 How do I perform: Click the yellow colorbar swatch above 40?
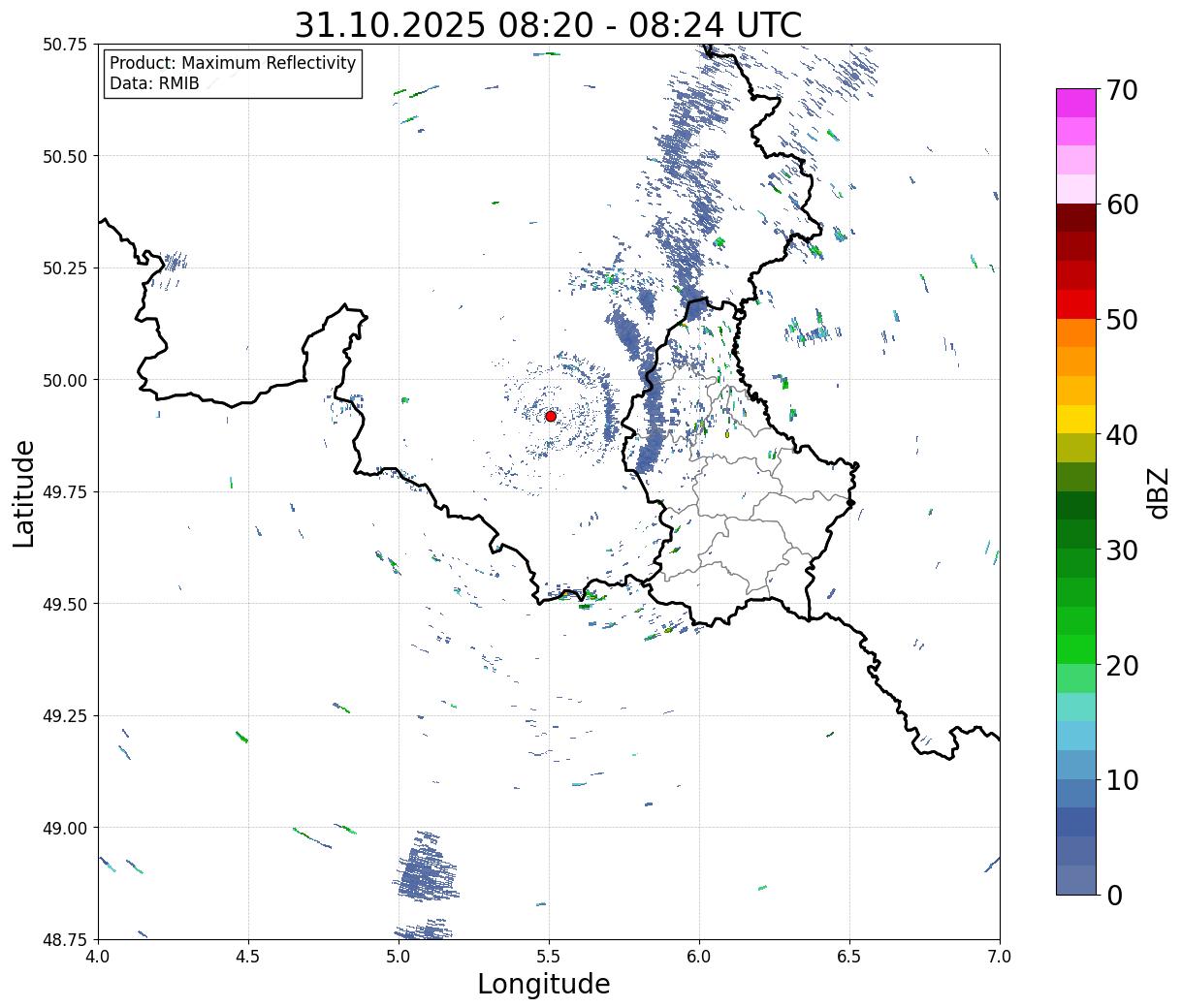[x=1076, y=419]
